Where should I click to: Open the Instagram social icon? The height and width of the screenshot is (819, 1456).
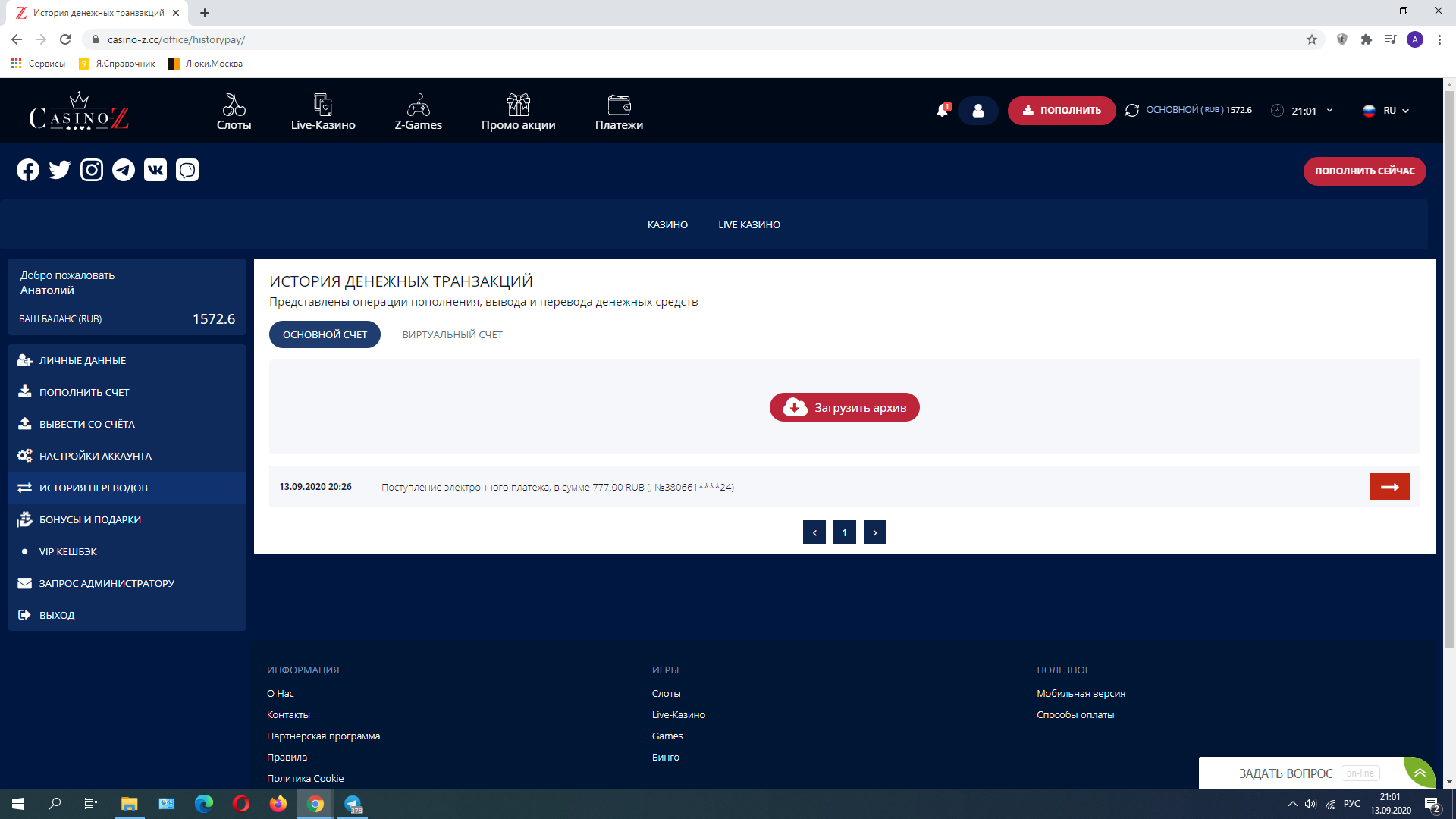92,170
